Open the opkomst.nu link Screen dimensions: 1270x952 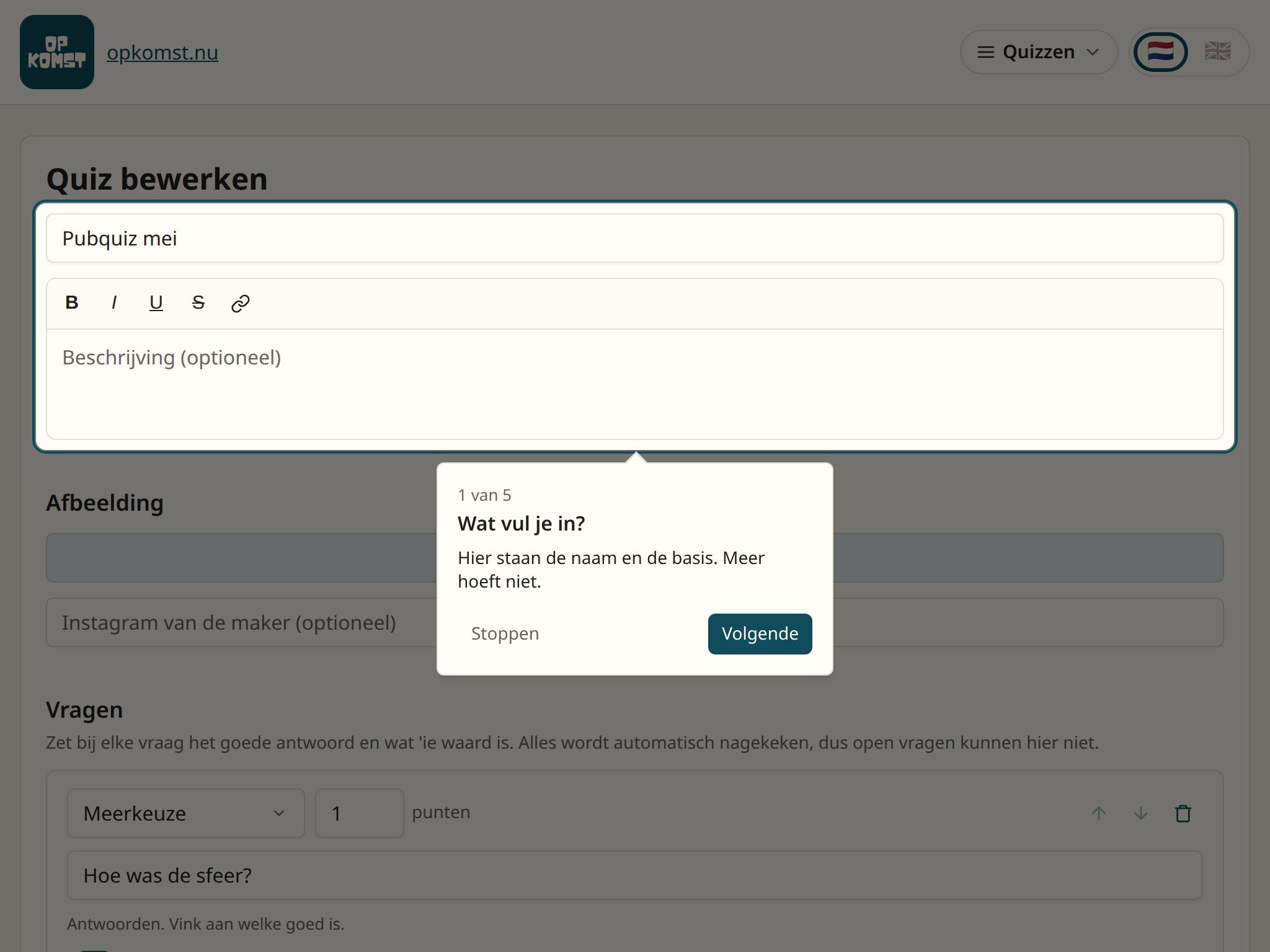[162, 53]
